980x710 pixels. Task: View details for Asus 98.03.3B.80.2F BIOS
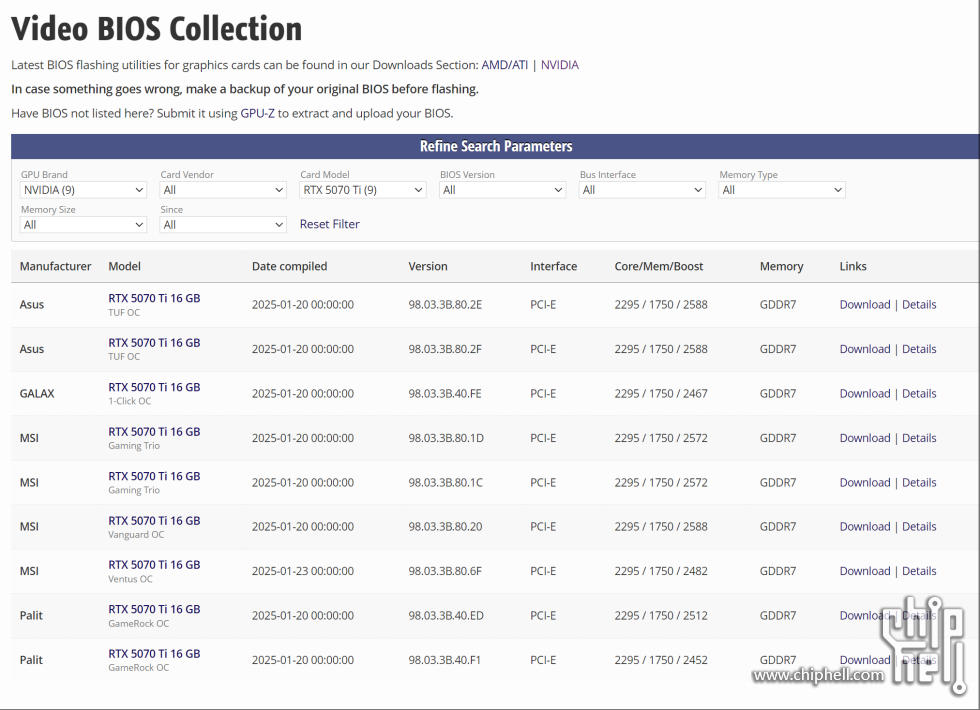(919, 349)
